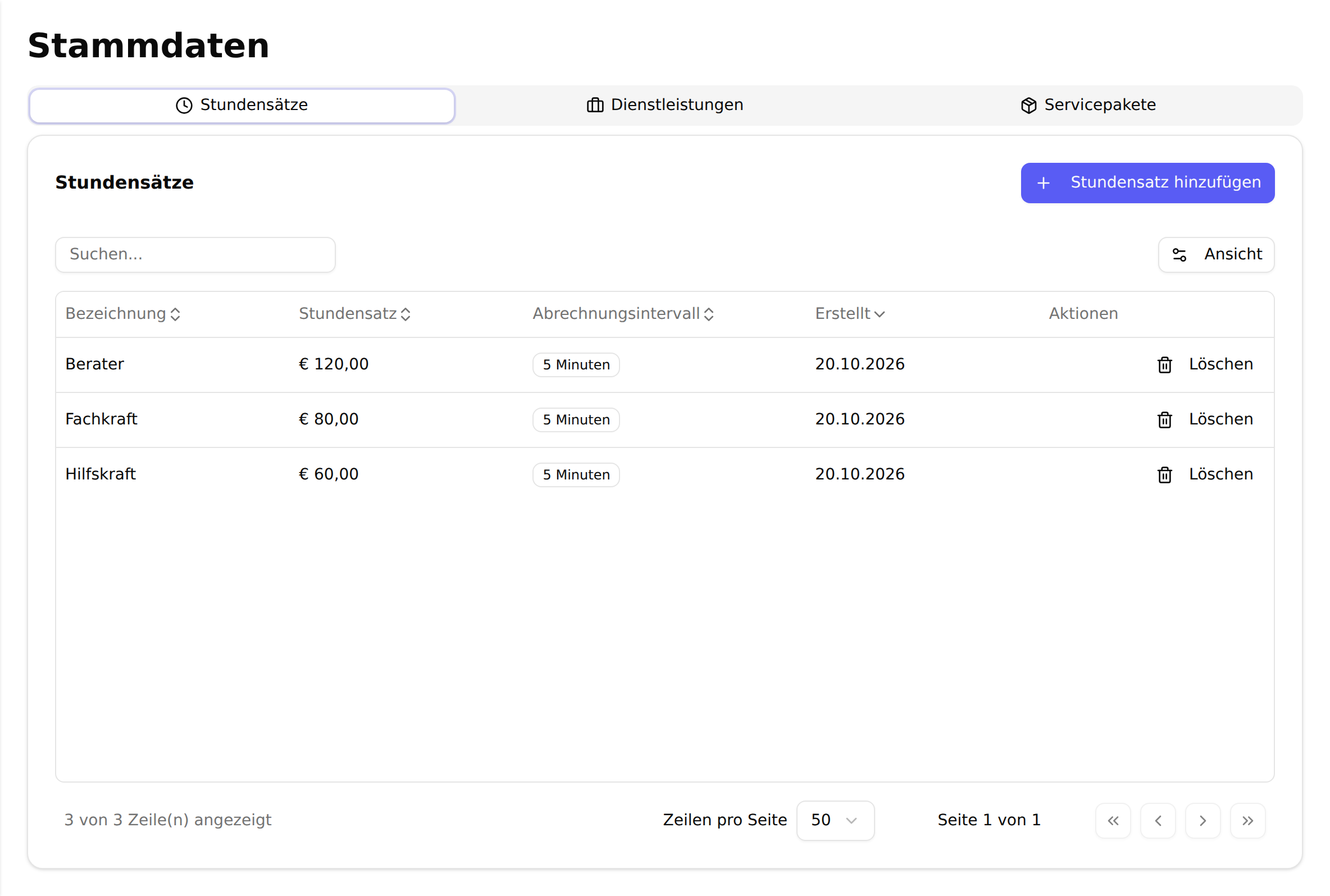The height and width of the screenshot is (896, 1330).
Task: Click the Berater name cell
Action: [94, 364]
